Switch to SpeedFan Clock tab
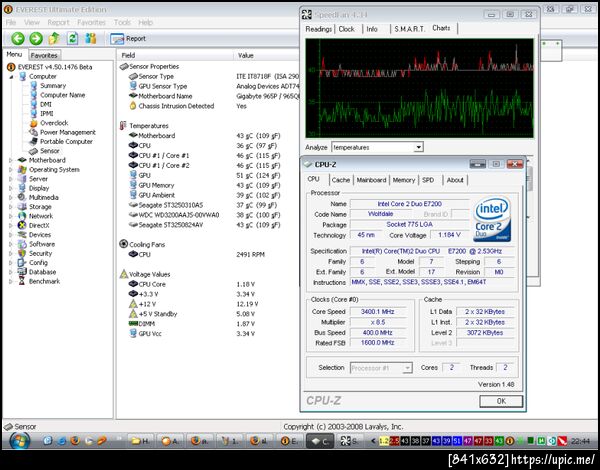The height and width of the screenshot is (470, 600). click(x=347, y=29)
